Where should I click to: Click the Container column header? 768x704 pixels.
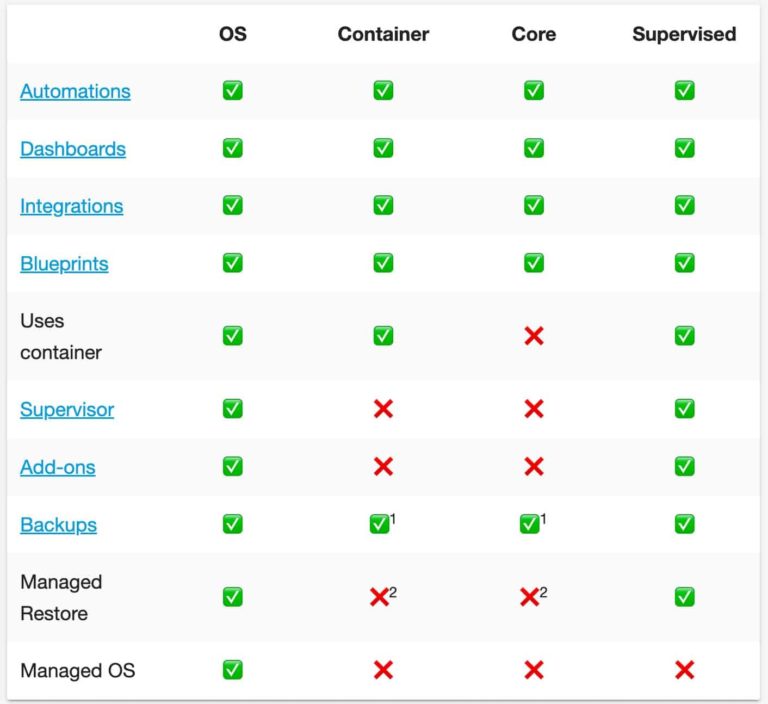point(383,34)
